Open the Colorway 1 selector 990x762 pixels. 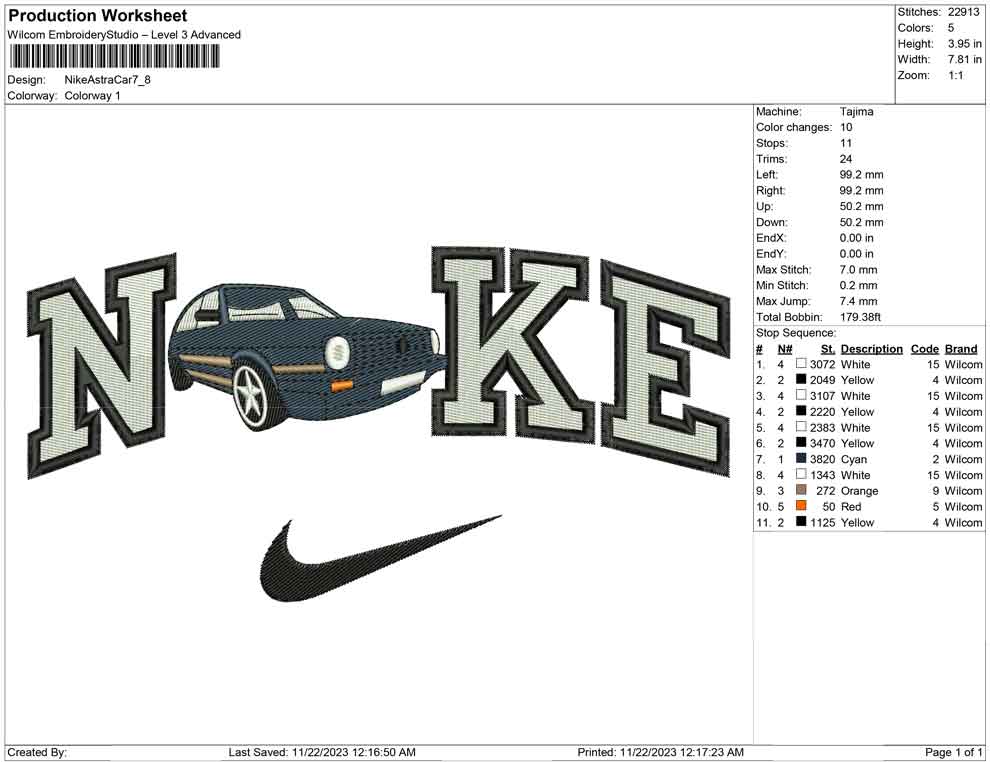[93, 96]
